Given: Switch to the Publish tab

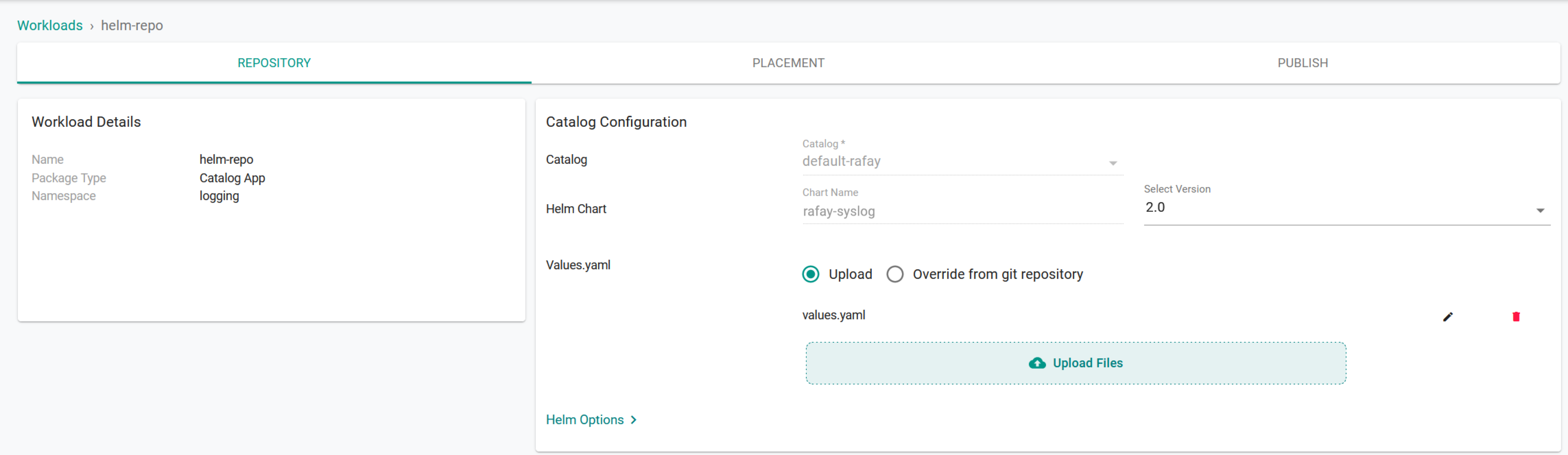Looking at the screenshot, I should point(1302,63).
